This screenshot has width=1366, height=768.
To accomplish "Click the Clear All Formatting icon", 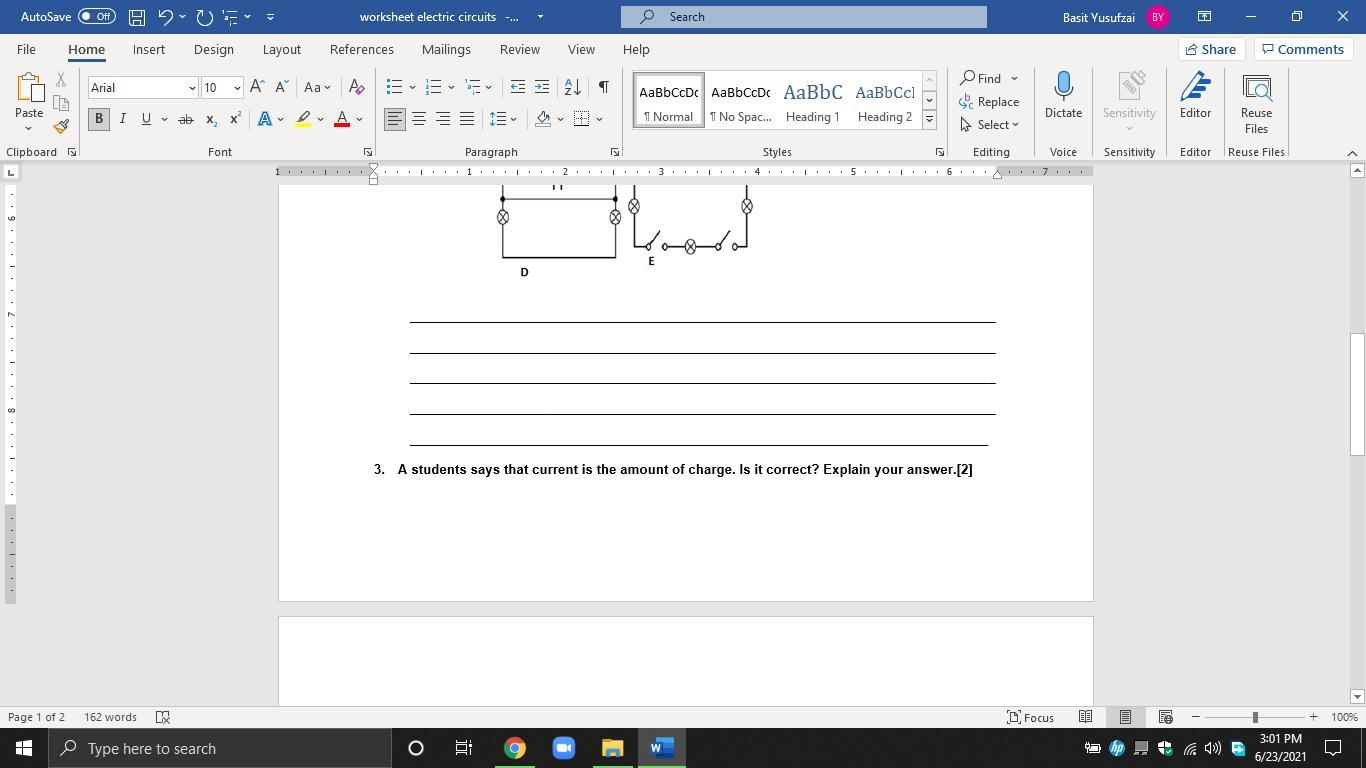I will (x=357, y=88).
